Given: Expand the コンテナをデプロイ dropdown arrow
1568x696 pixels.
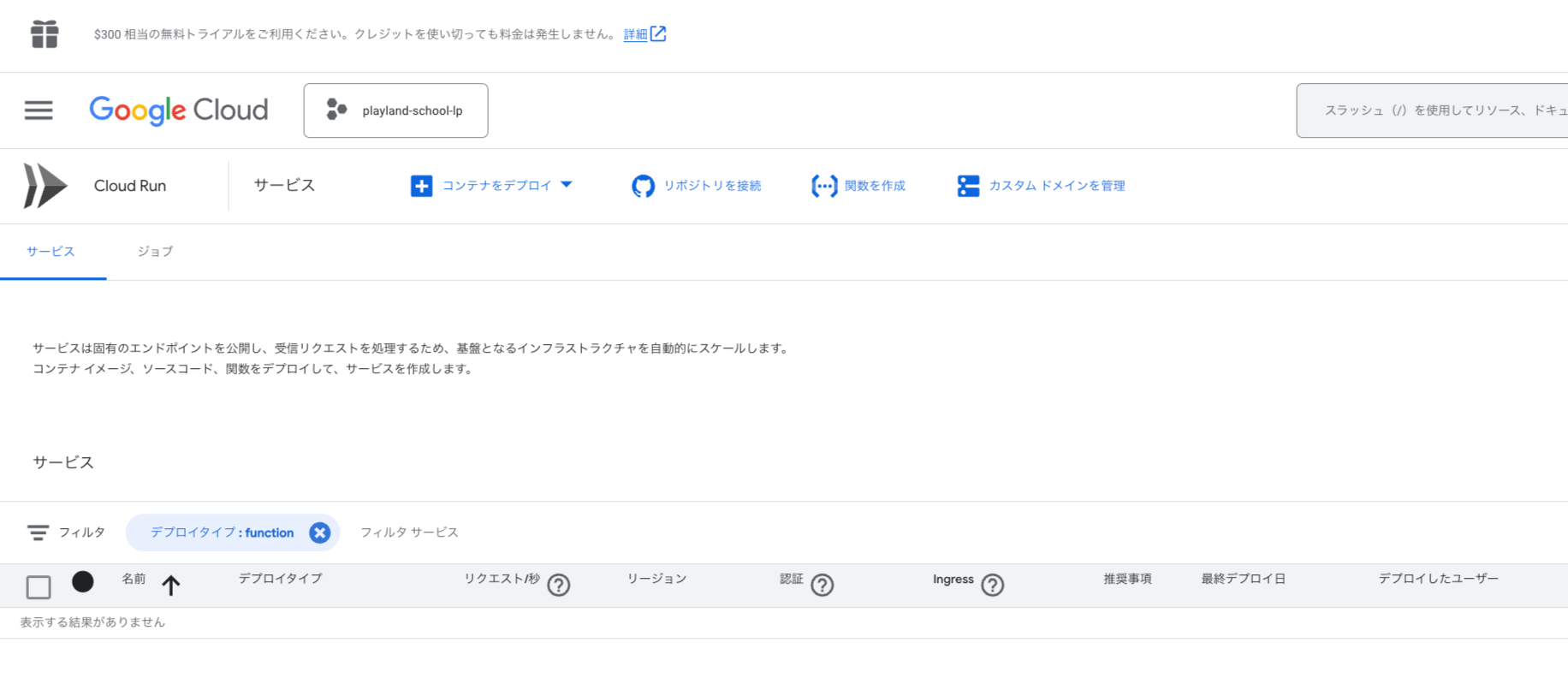Looking at the screenshot, I should coord(567,185).
